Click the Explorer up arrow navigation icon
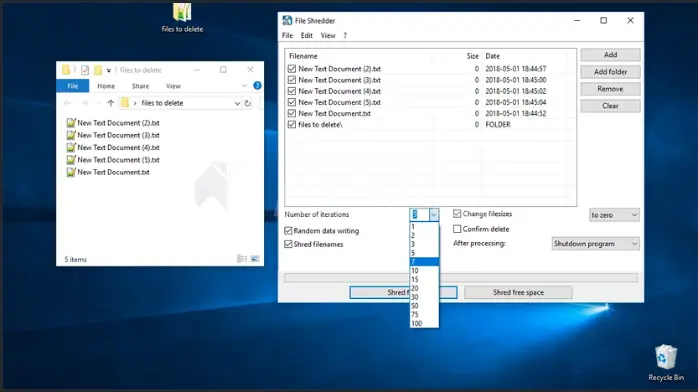The image size is (698, 392). (x=110, y=103)
